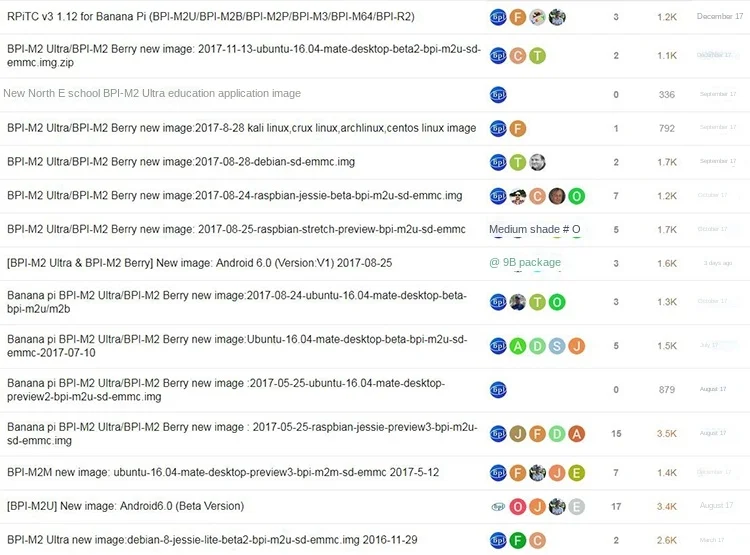
Task: Click orange F avatar in the kali linux row
Action: [x=518, y=129]
